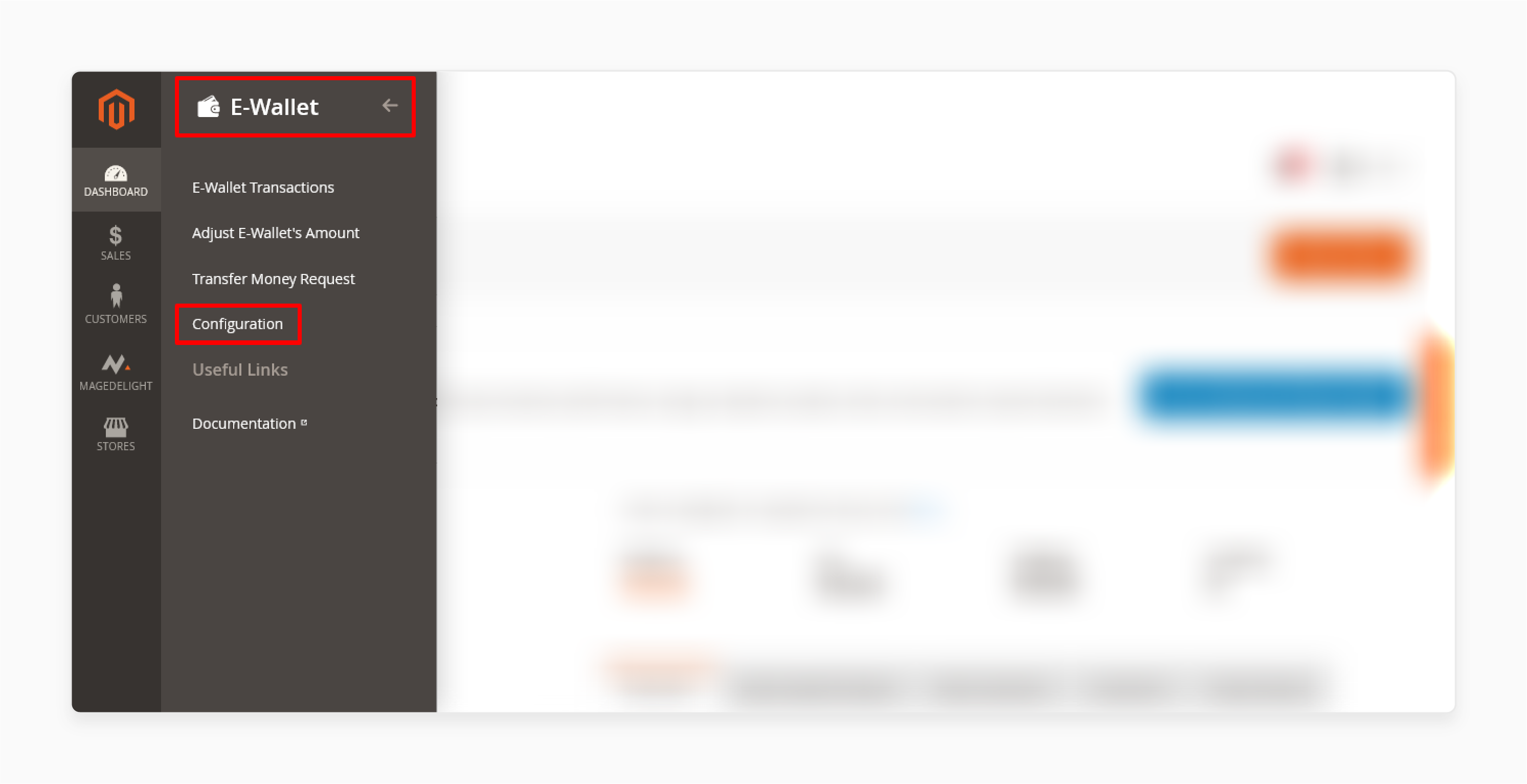Viewport: 1527px width, 784px height.
Task: Open E-Wallet Transactions menu item
Action: (263, 187)
